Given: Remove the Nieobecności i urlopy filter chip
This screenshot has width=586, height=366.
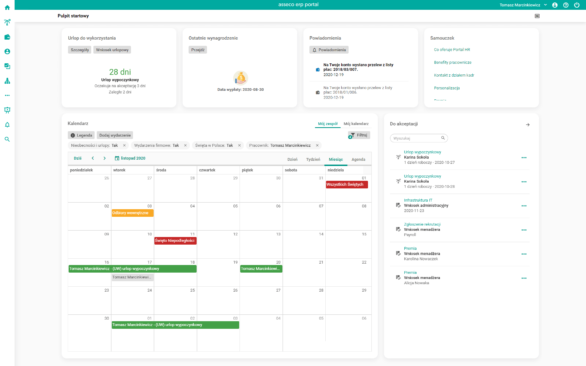Looking at the screenshot, I should coord(124,145).
